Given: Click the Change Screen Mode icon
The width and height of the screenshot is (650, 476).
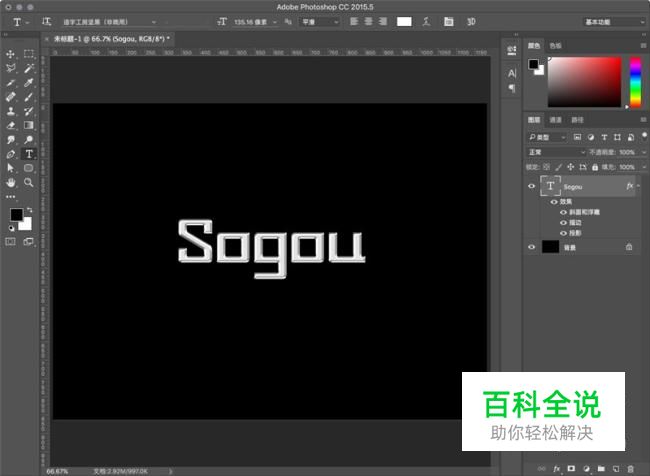Looking at the screenshot, I should (x=29, y=242).
